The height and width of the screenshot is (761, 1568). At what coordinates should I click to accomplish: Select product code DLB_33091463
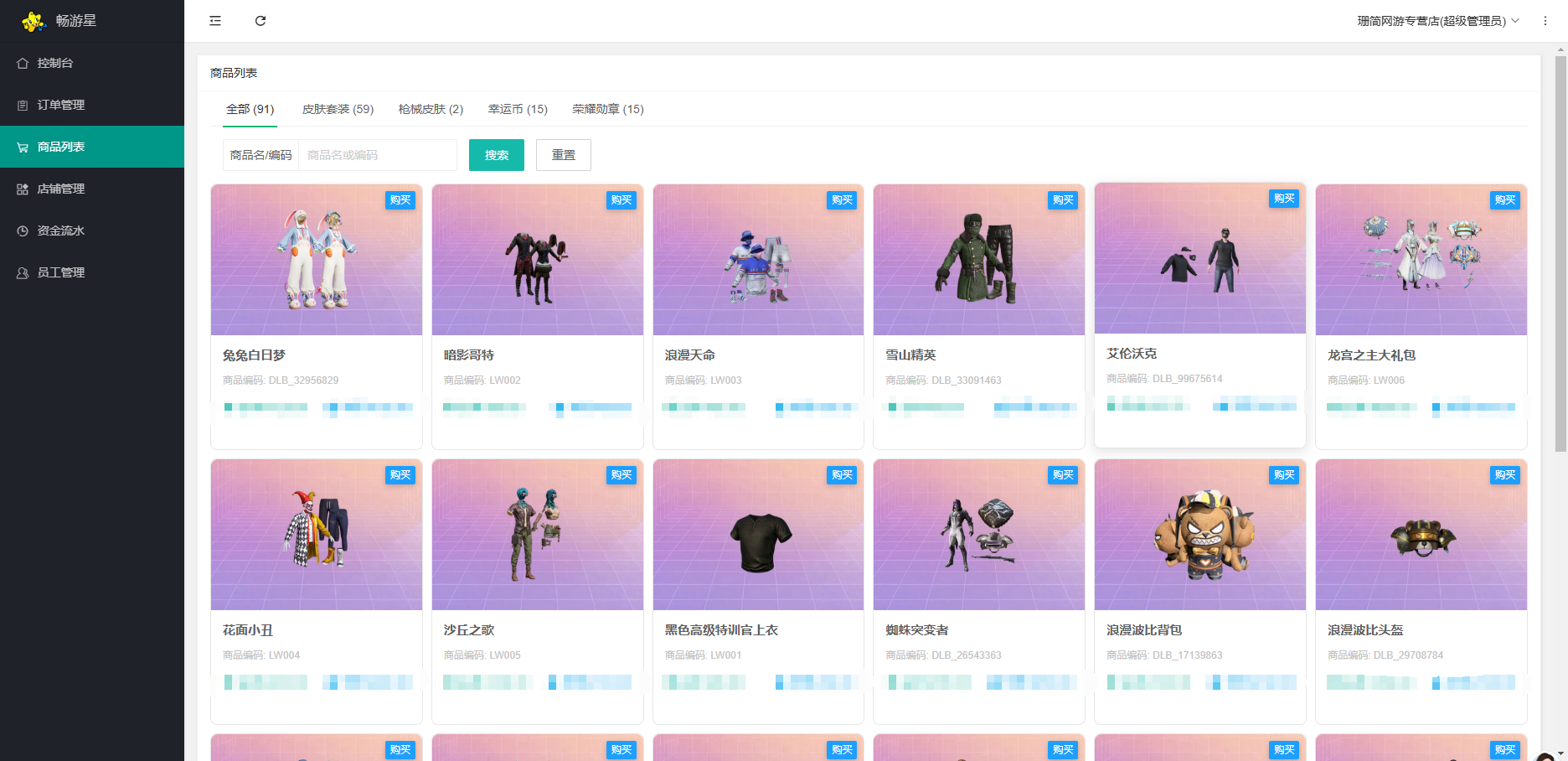point(967,380)
